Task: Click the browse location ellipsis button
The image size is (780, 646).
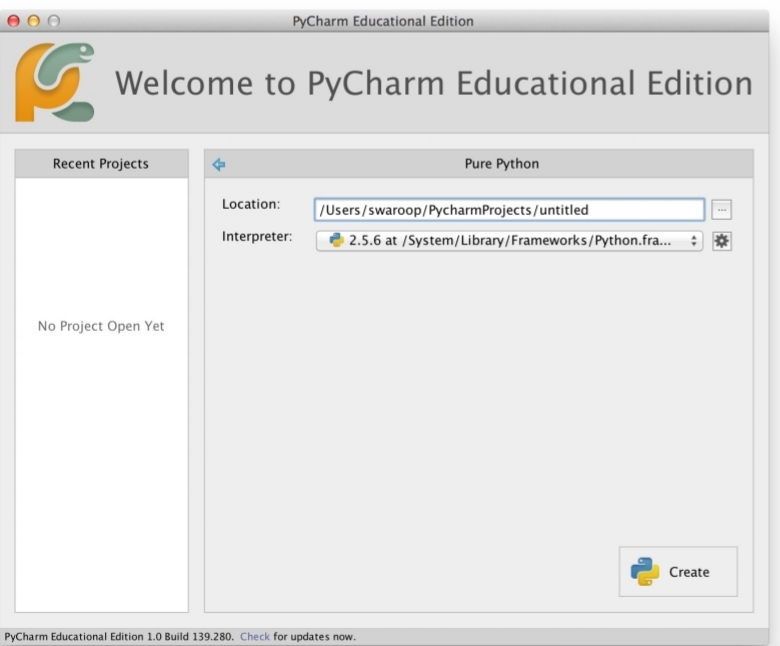Action: [x=721, y=210]
